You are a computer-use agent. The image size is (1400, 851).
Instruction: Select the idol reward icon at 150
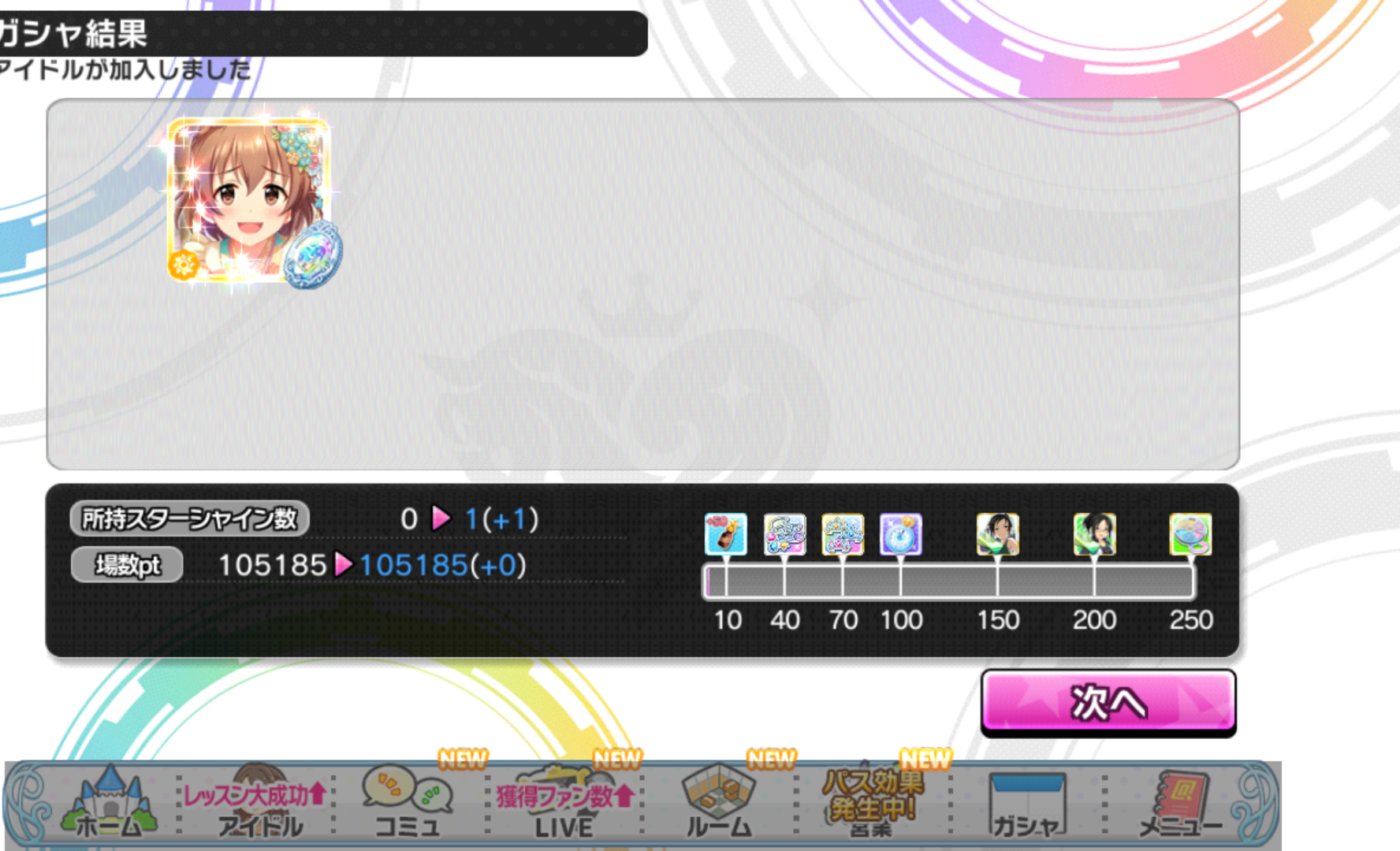coord(997,534)
